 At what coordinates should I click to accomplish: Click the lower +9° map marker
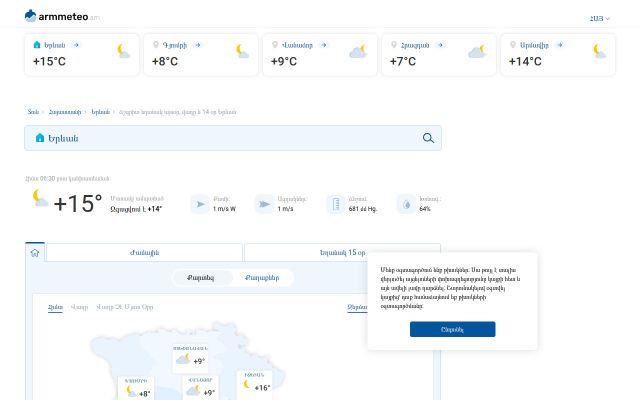200,389
